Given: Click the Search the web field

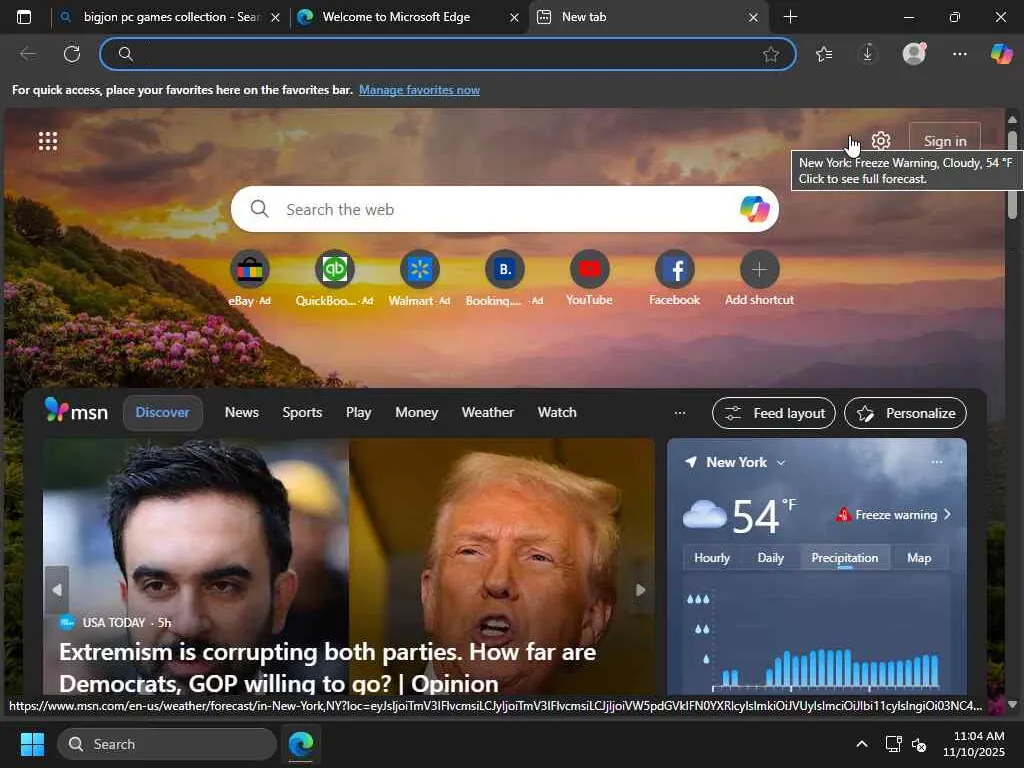Looking at the screenshot, I should pos(504,209).
